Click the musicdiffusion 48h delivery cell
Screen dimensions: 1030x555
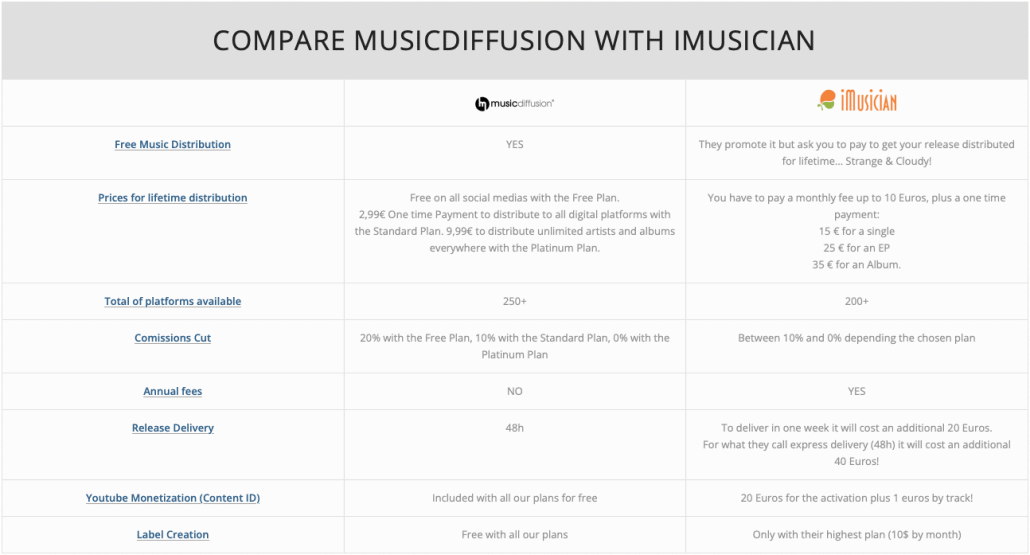coord(514,445)
